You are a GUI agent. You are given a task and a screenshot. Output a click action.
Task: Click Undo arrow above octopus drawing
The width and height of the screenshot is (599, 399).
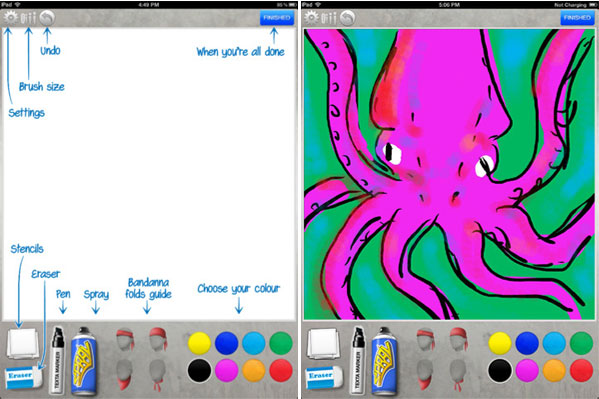point(348,18)
